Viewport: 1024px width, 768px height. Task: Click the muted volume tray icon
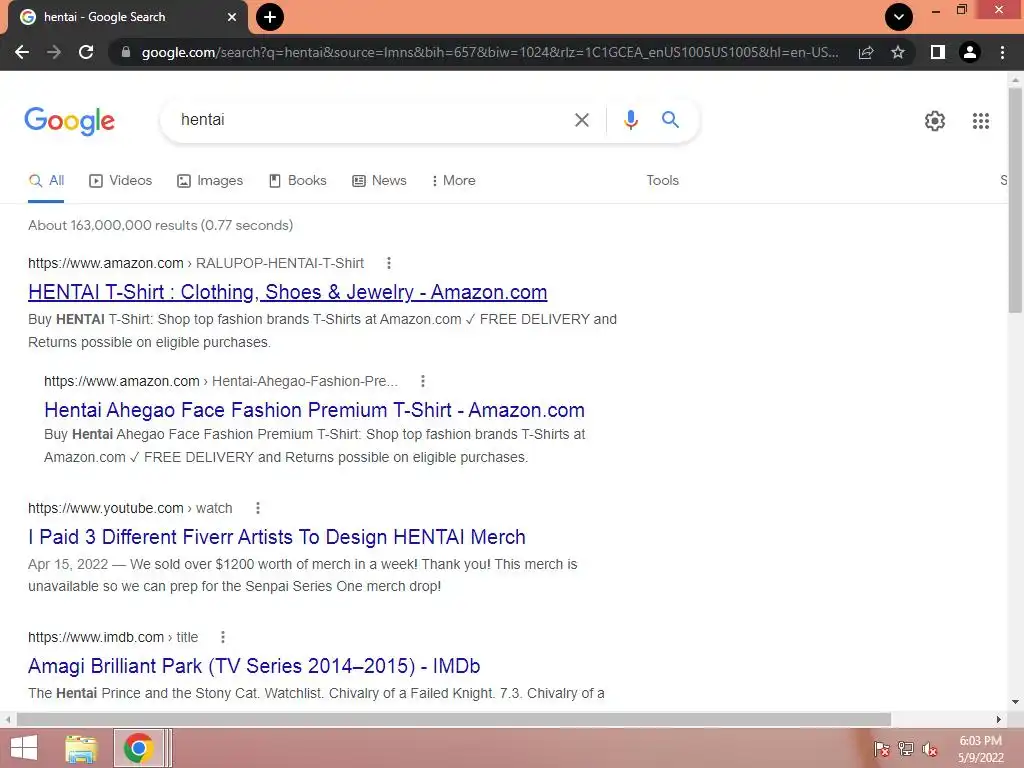coord(930,749)
